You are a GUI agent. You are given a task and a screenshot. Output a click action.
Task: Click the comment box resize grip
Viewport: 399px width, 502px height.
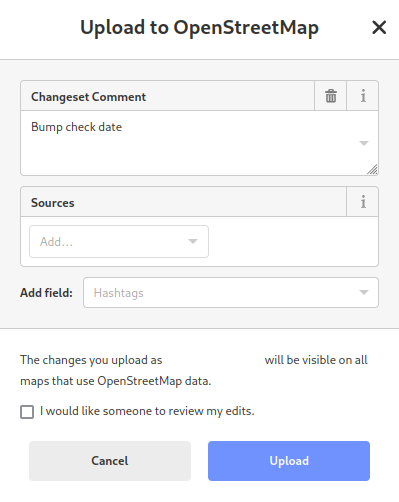(372, 169)
